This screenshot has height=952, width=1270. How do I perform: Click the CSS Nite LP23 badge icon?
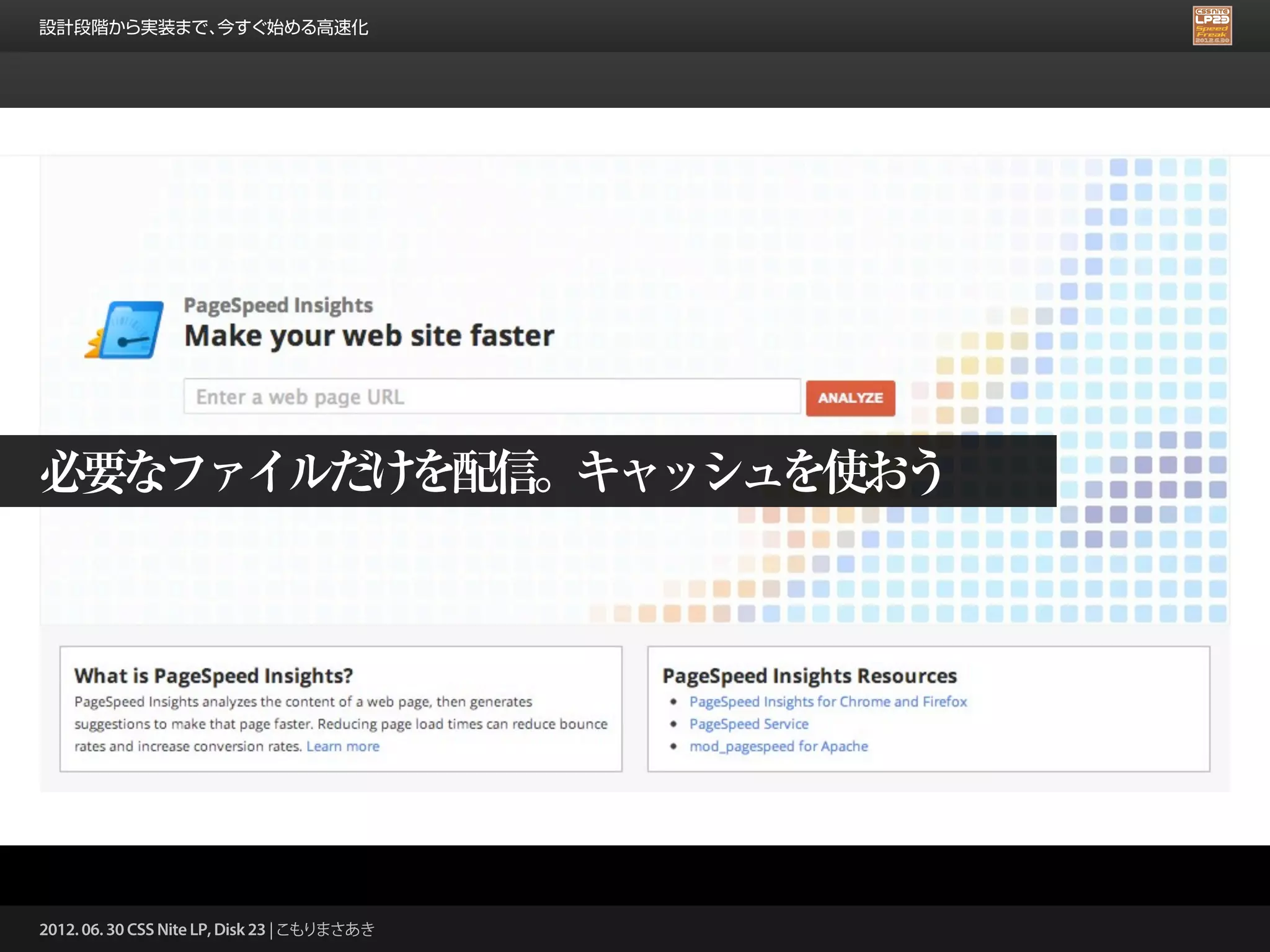point(1212,25)
